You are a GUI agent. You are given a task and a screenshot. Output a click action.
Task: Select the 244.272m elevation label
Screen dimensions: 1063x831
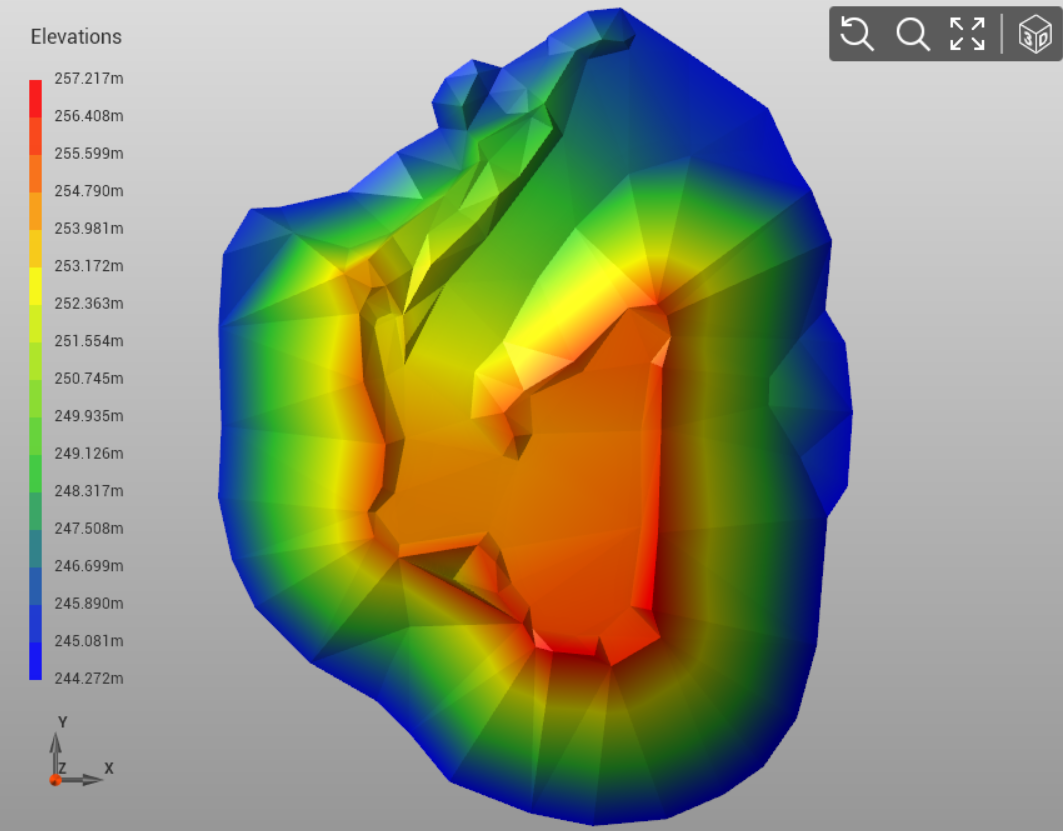coord(88,678)
